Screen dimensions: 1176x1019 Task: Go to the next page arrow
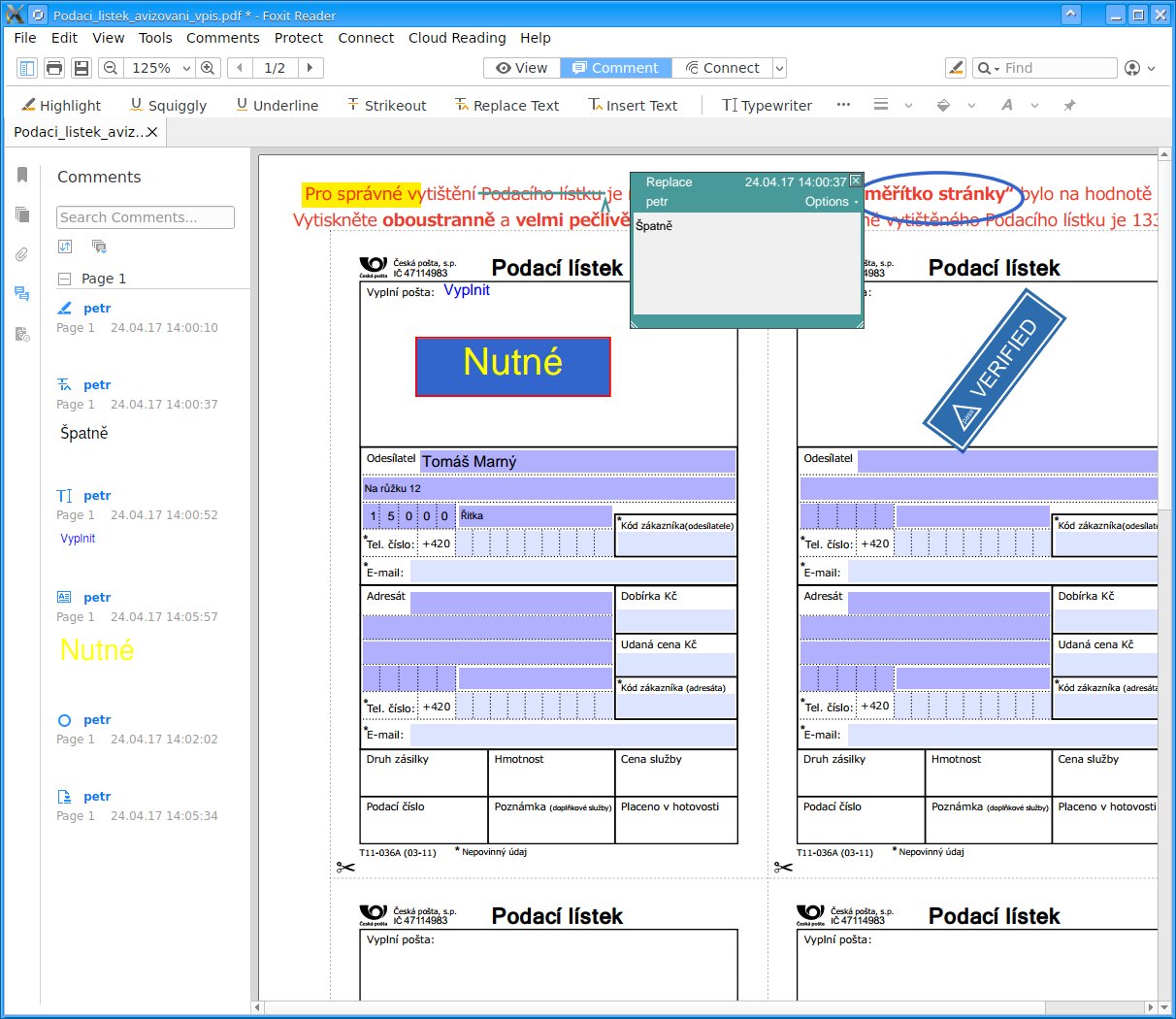pyautogui.click(x=310, y=68)
